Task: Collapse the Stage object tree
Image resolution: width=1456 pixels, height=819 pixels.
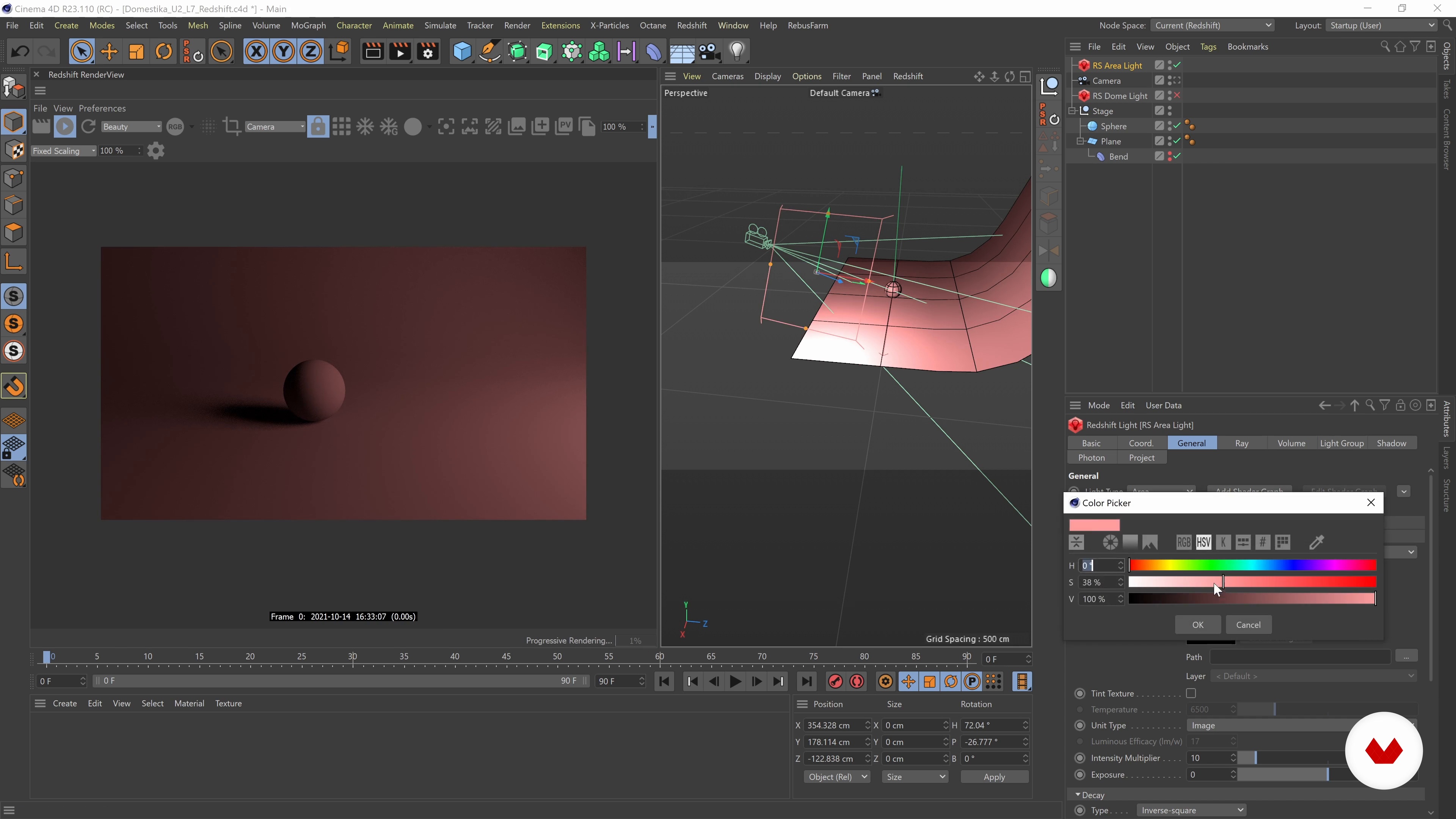Action: (x=1072, y=111)
